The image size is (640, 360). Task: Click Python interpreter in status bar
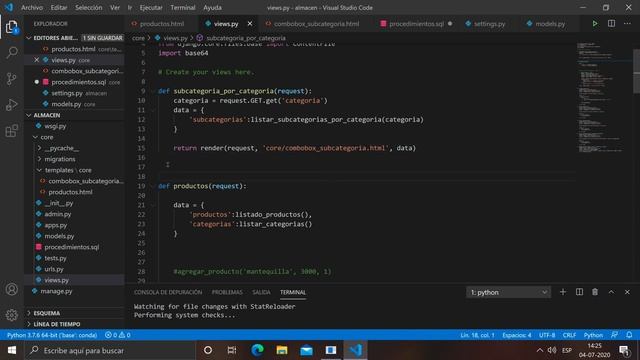[x=52, y=335]
